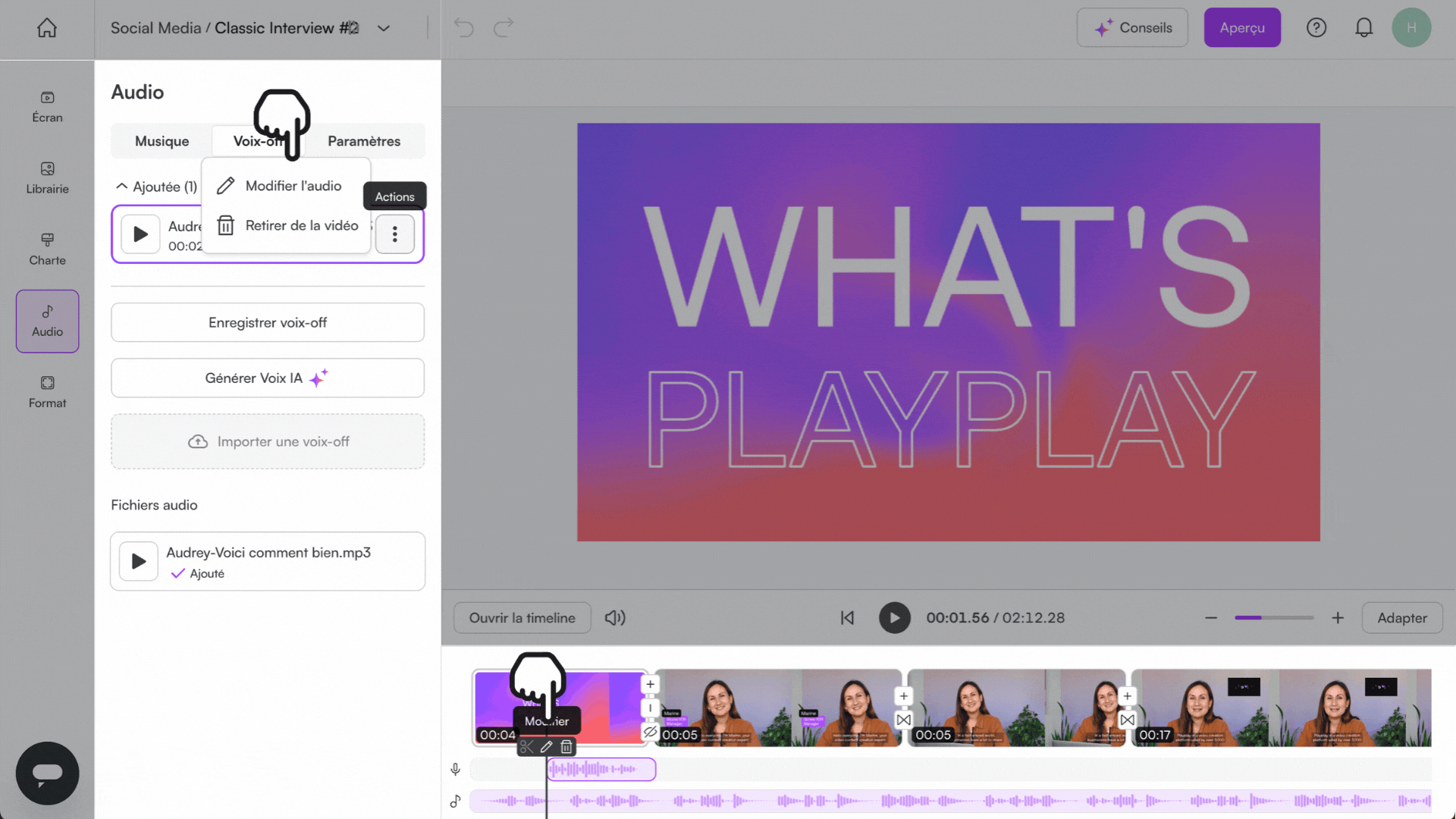Open notifications with the bell icon

click(x=1364, y=27)
